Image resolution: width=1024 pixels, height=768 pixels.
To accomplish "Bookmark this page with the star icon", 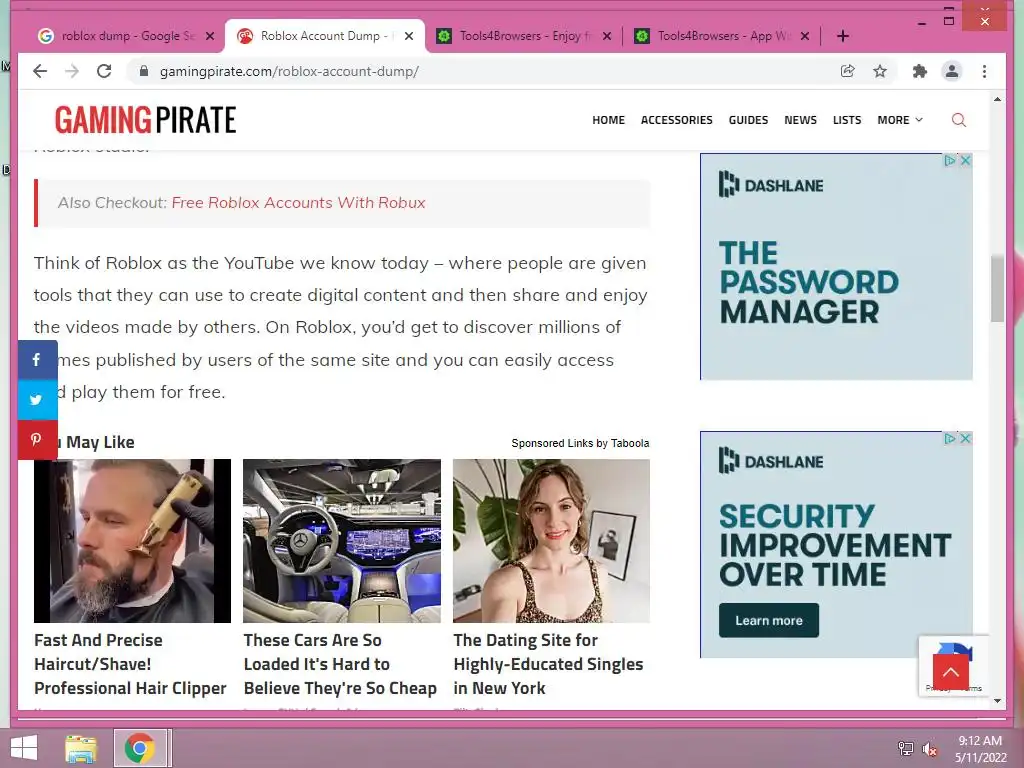I will click(x=880, y=71).
